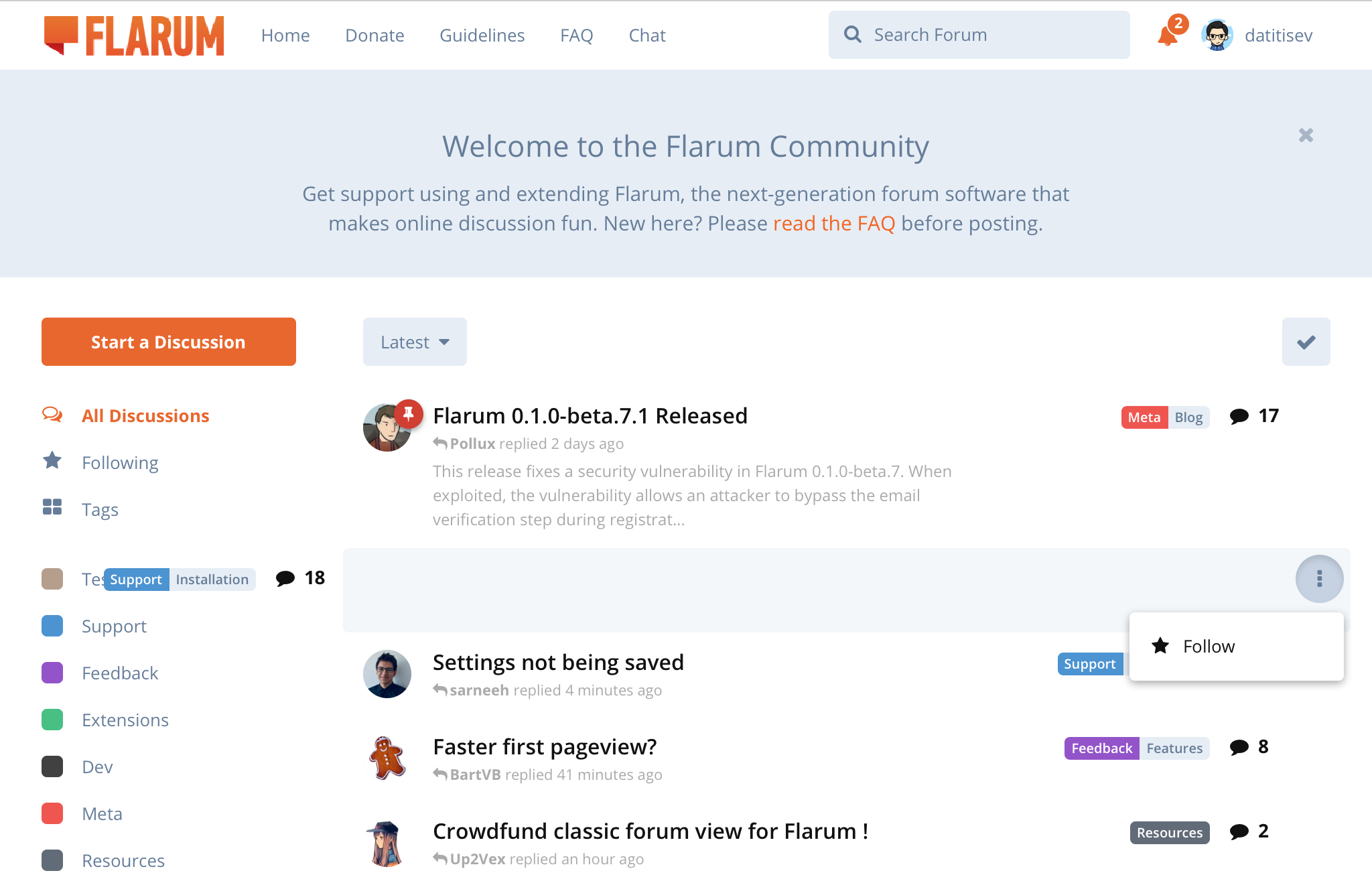Image resolution: width=1372 pixels, height=875 pixels.
Task: Click 'BartVB replied 41 minutes ago'
Action: [547, 775]
